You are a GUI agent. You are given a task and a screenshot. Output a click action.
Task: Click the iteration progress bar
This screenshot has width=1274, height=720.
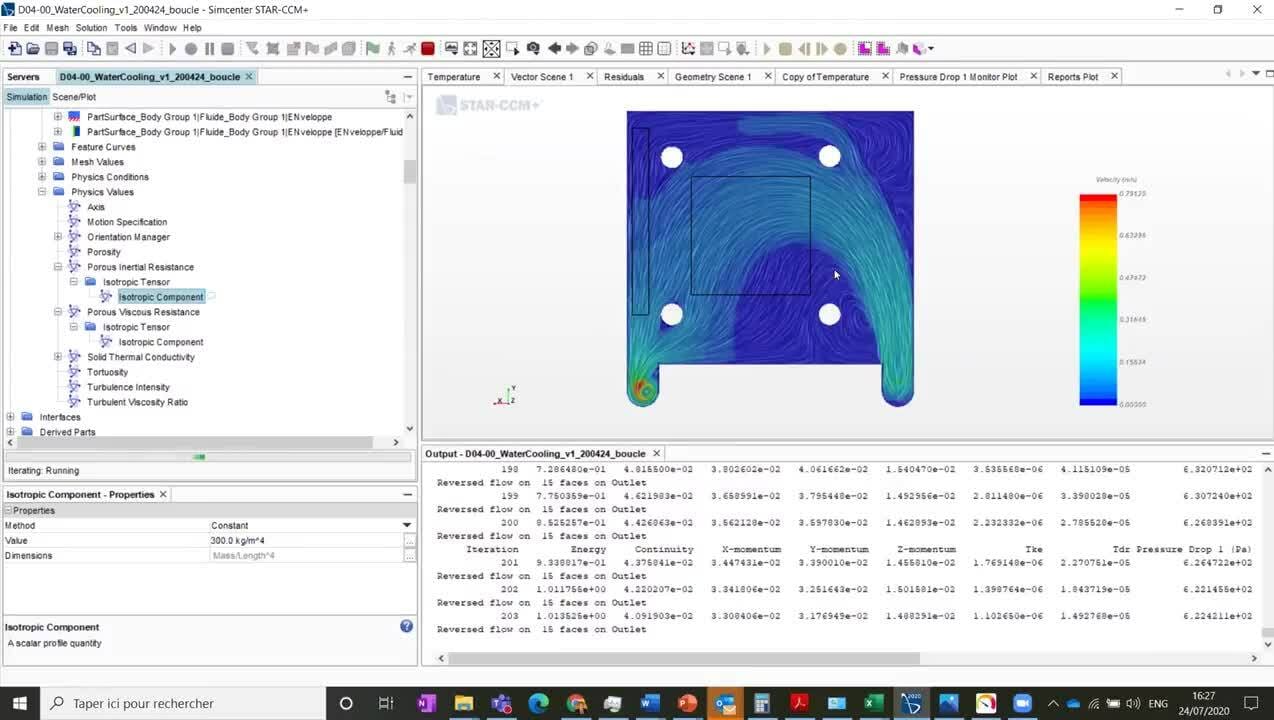[209, 457]
